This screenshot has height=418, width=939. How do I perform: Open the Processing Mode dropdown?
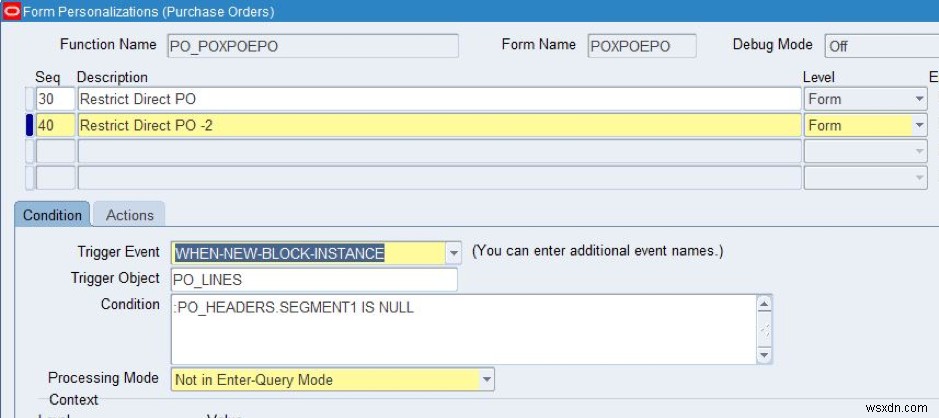coord(487,380)
